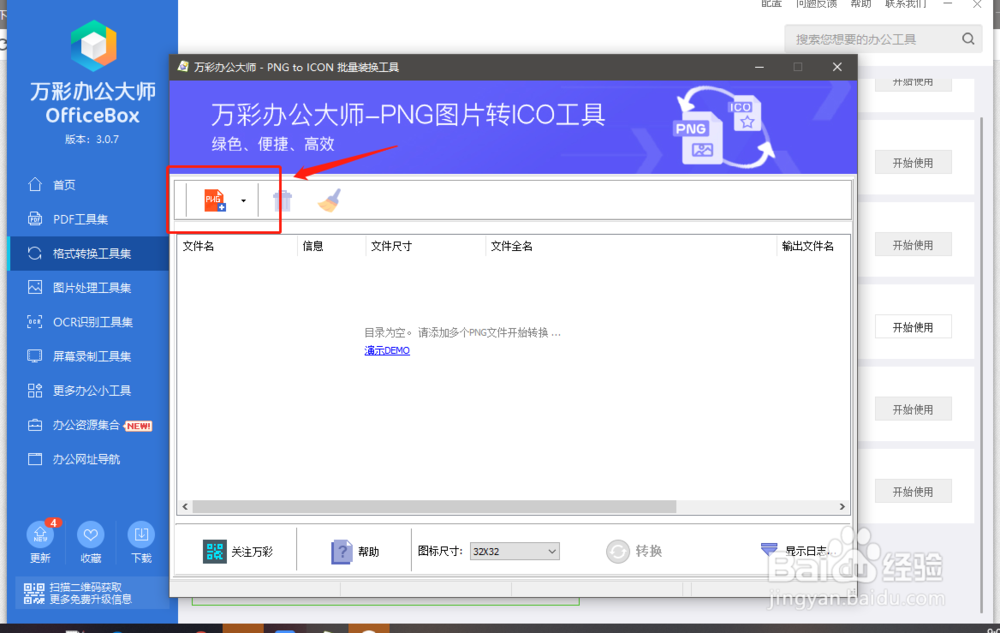Click the first fully visible 开始使用 button in OfficeBox
Viewport: 1000px width, 633px height.
913,163
